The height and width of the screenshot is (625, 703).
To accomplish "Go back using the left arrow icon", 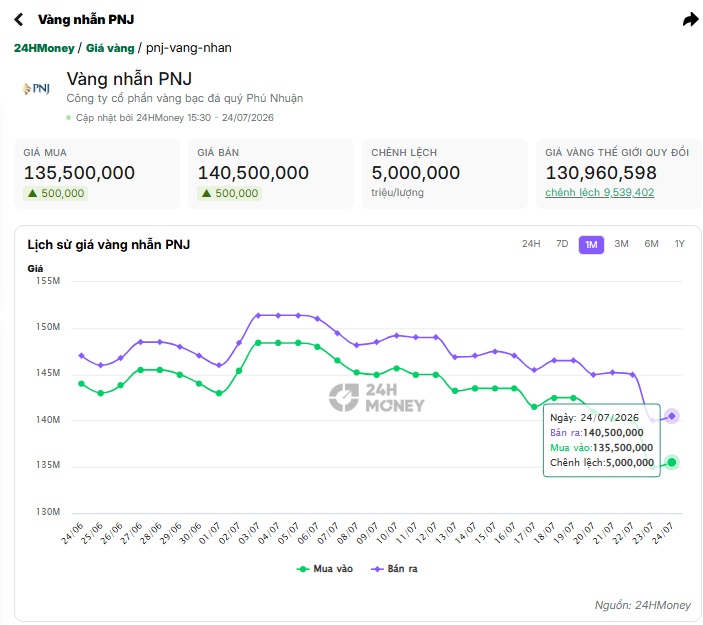I will point(19,19).
